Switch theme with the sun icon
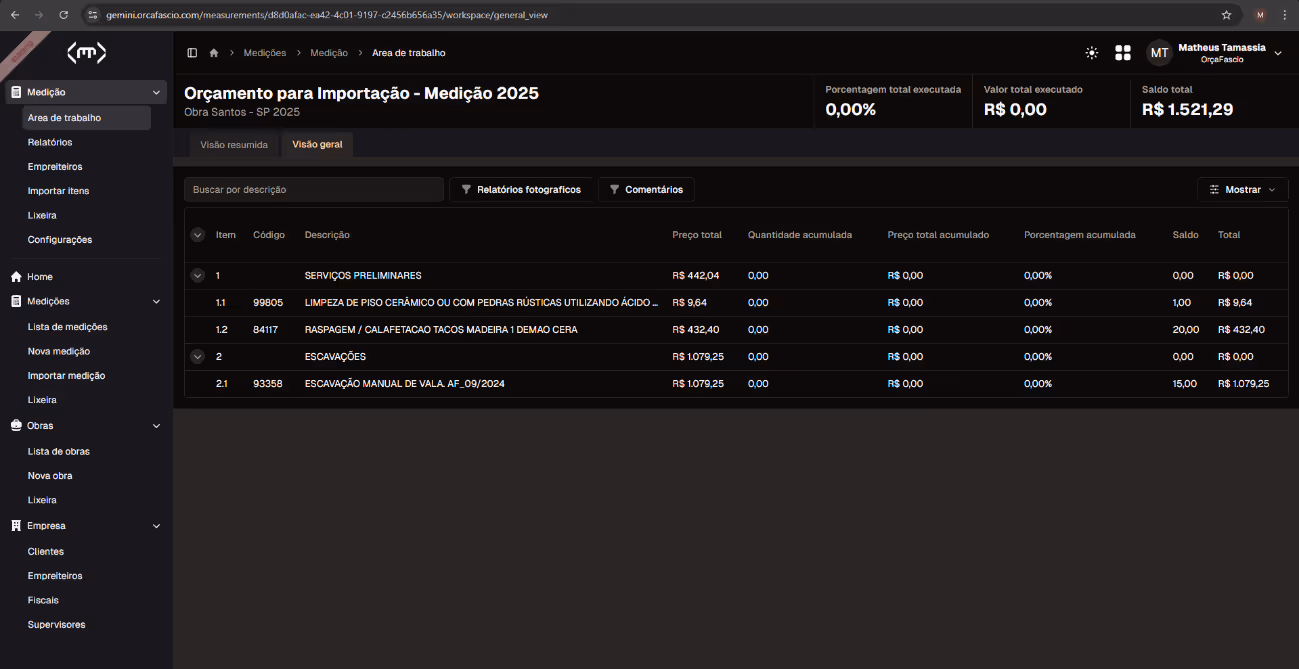 1091,53
